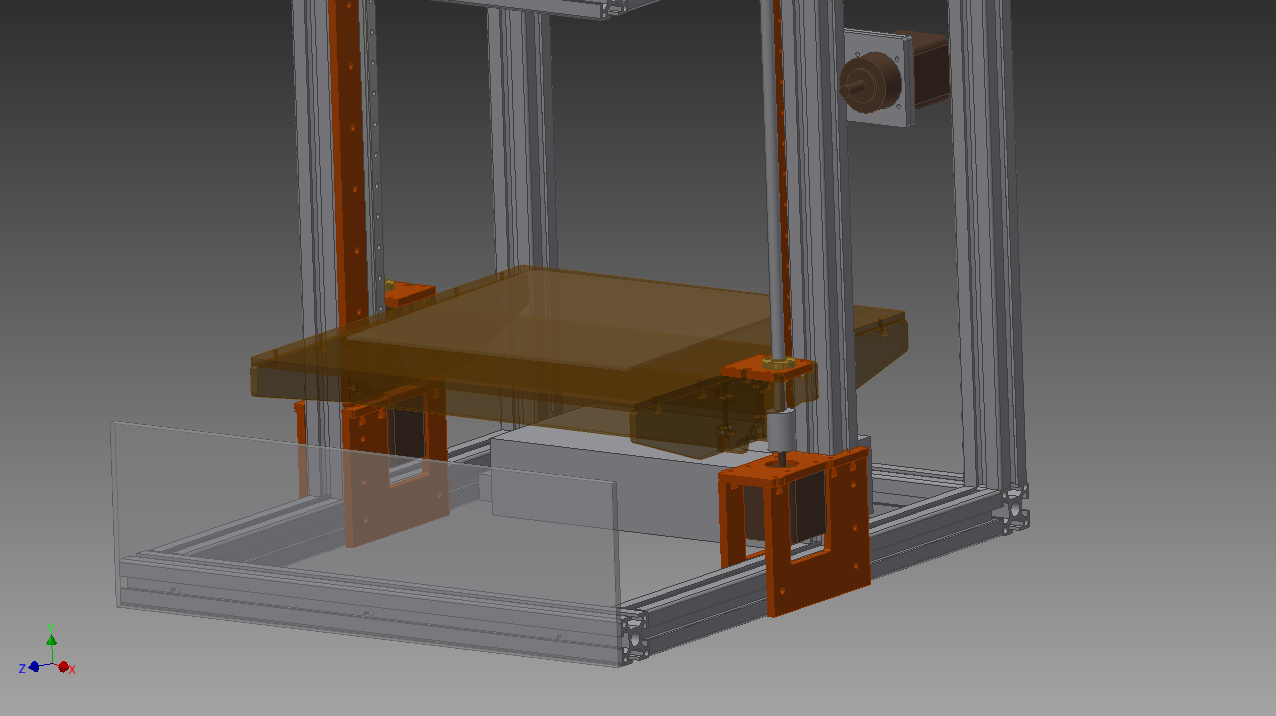Select the brass lead screw nut on the orange plate
1276x716 pixels.
777,362
